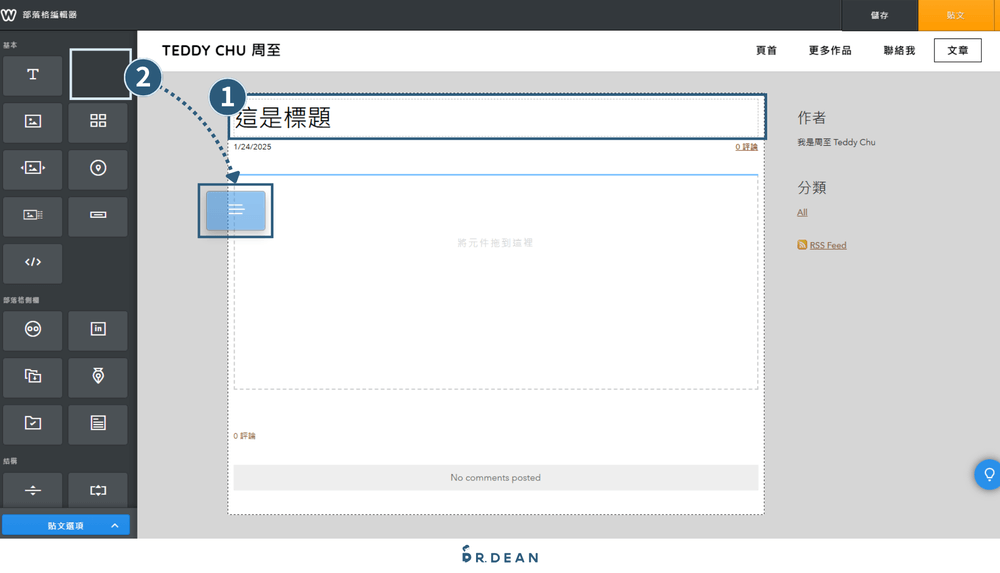Click the 部落格編輯器 editor title
Viewport: 1000px width, 573px height.
coord(50,15)
